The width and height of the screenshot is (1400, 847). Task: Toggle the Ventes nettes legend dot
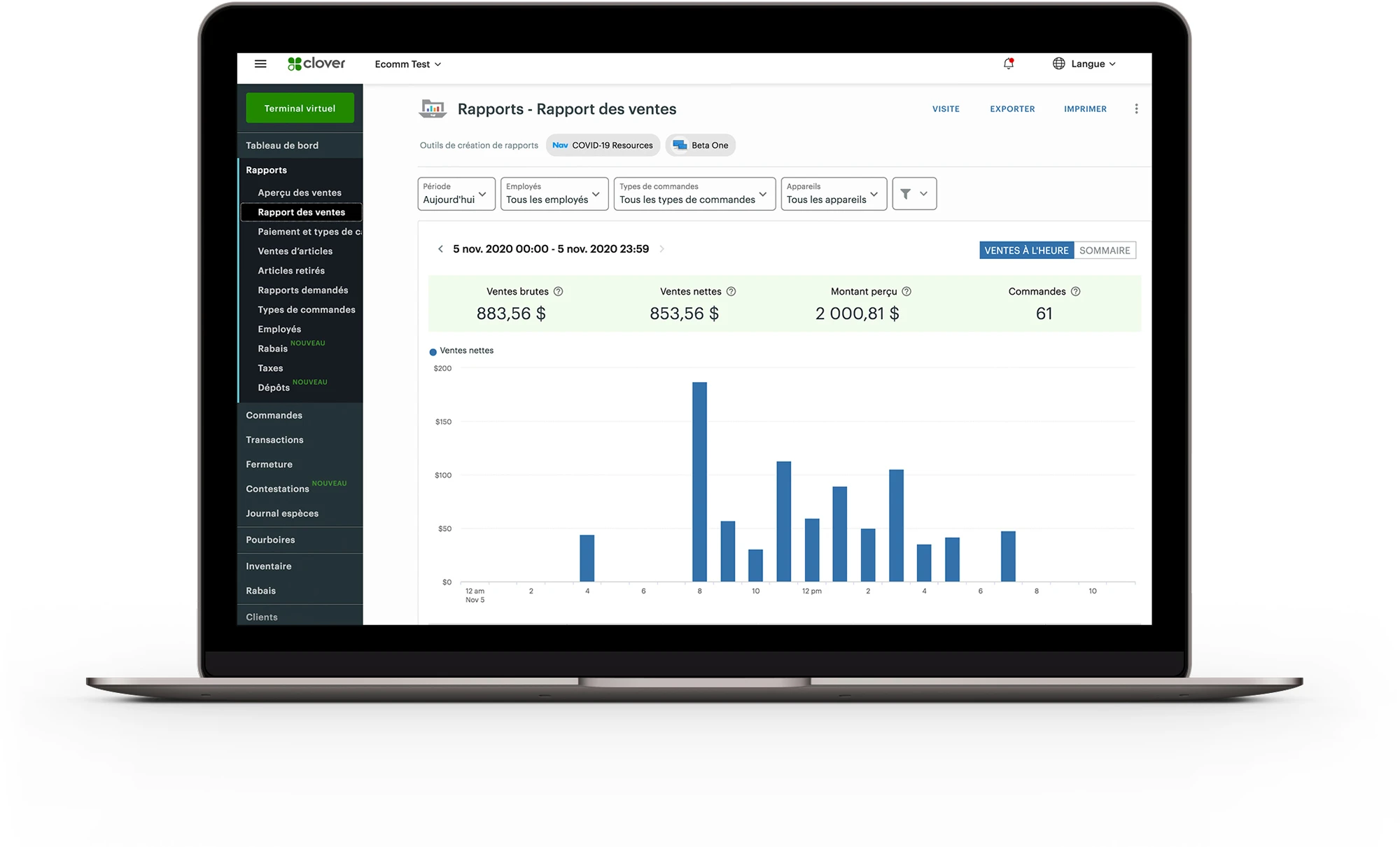(433, 351)
